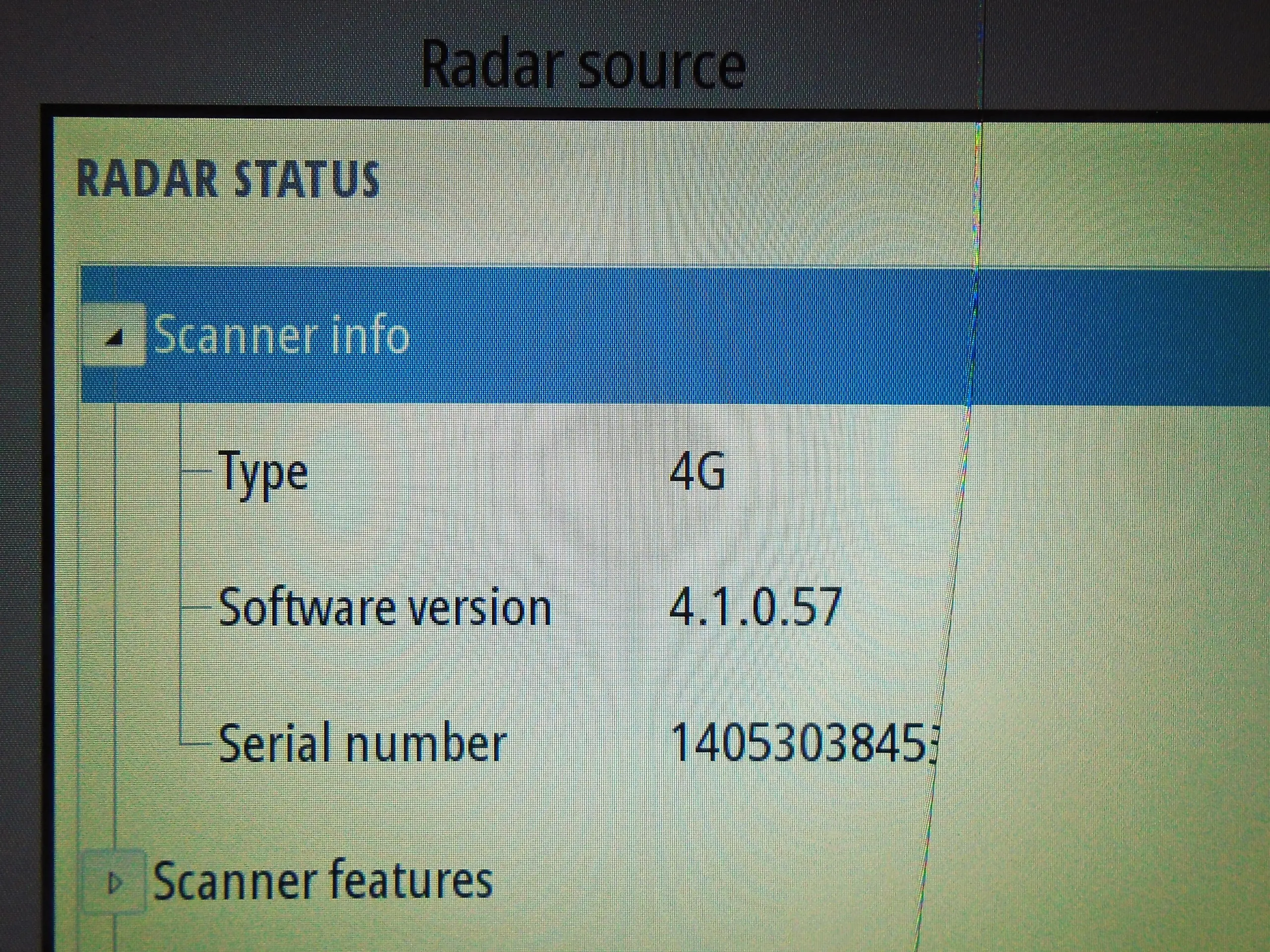The height and width of the screenshot is (952, 1270).
Task: Click the 4.1.0.57 version value
Action: click(x=755, y=607)
